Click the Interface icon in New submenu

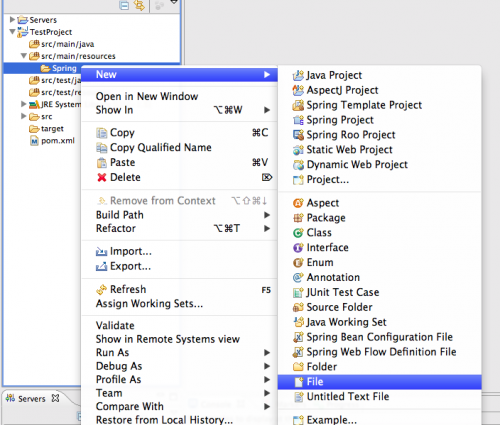[298, 248]
